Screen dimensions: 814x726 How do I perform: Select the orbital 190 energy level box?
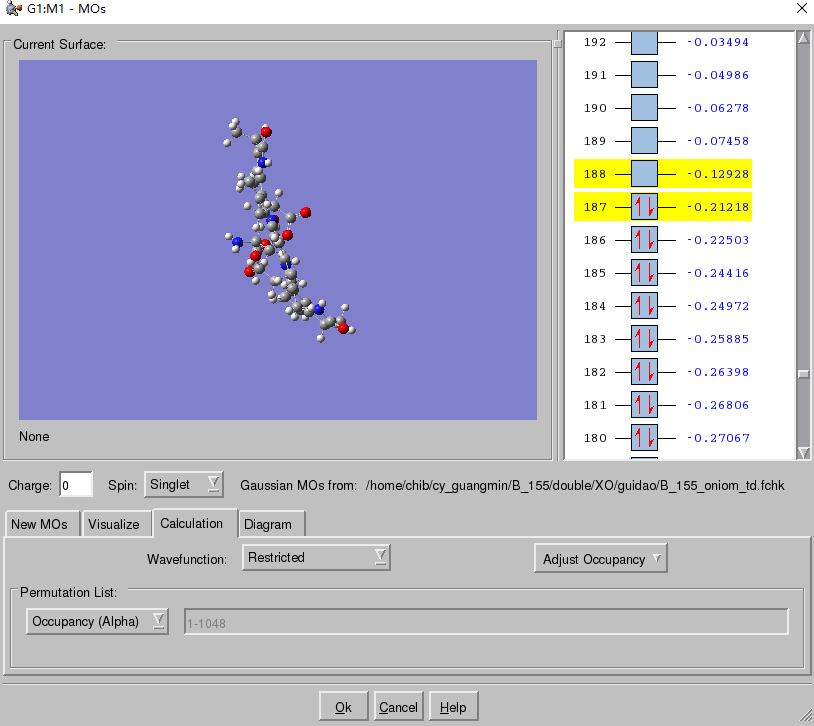click(644, 108)
